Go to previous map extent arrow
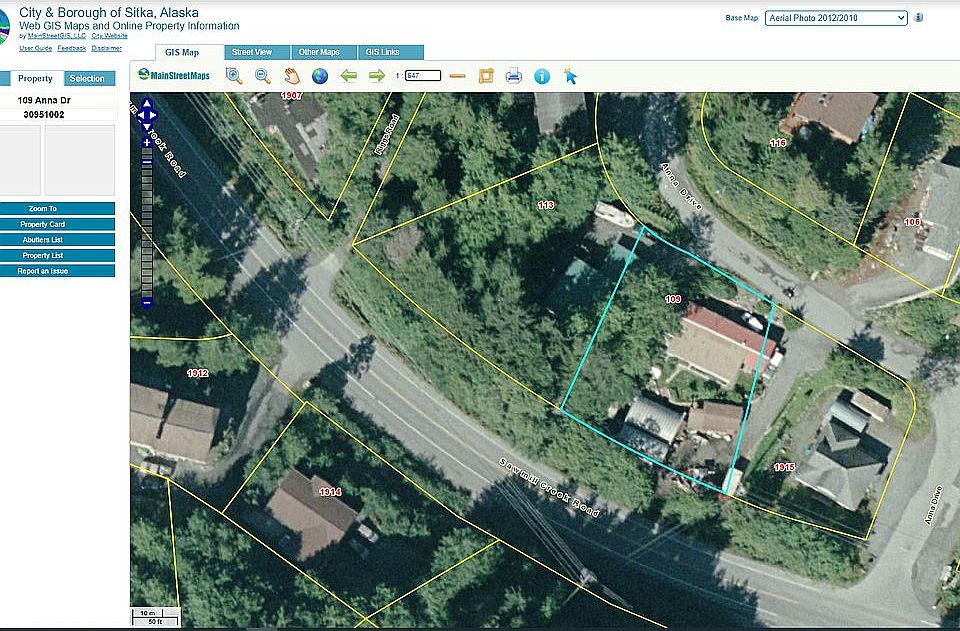This screenshot has height=631, width=960. coord(349,76)
